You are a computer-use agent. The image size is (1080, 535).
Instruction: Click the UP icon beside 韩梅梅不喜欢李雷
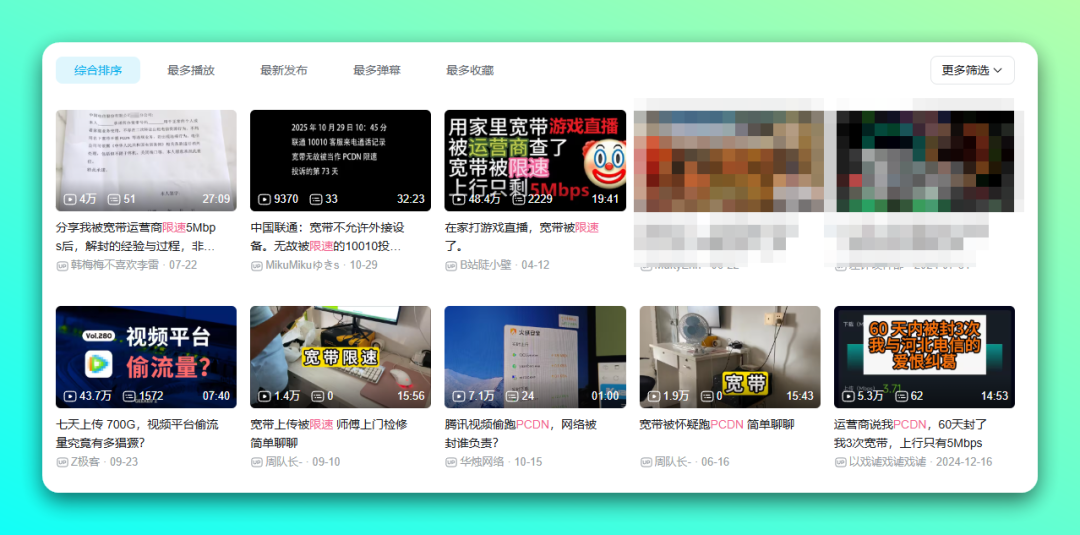tap(62, 265)
